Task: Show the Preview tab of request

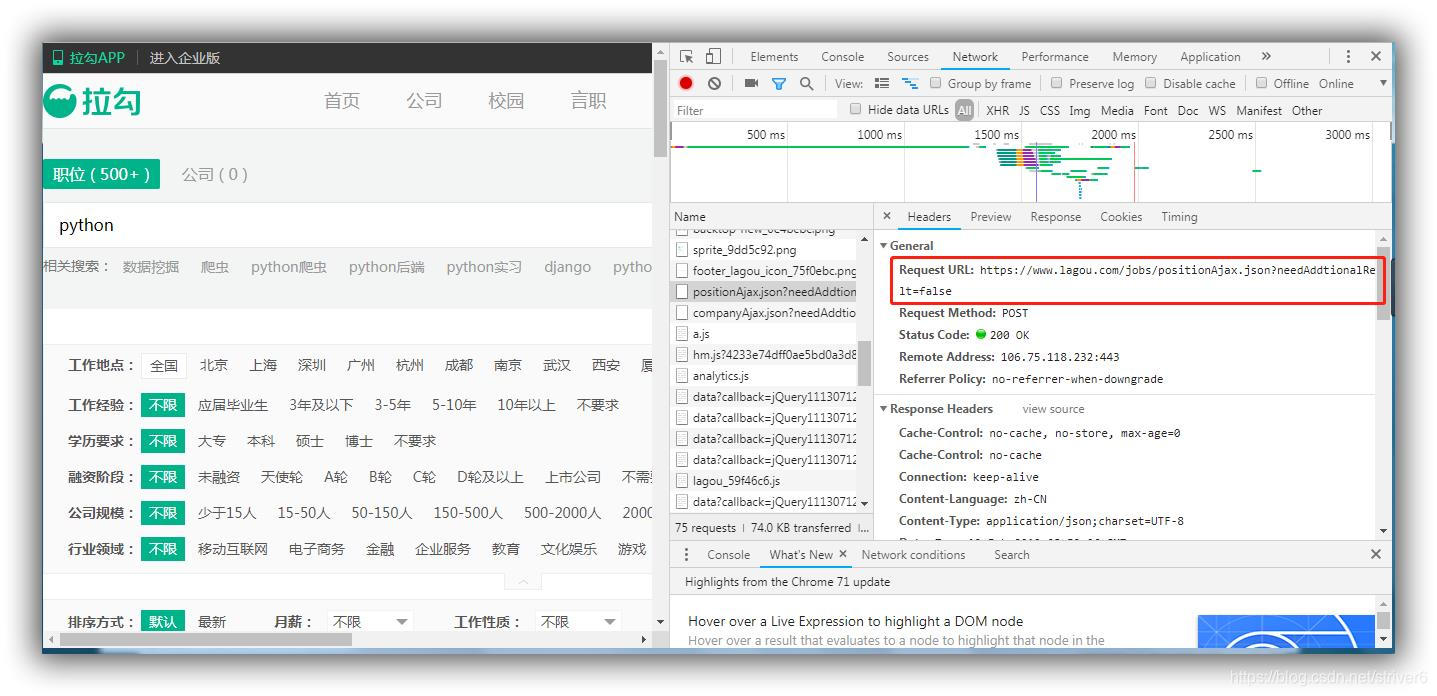Action: coord(990,217)
